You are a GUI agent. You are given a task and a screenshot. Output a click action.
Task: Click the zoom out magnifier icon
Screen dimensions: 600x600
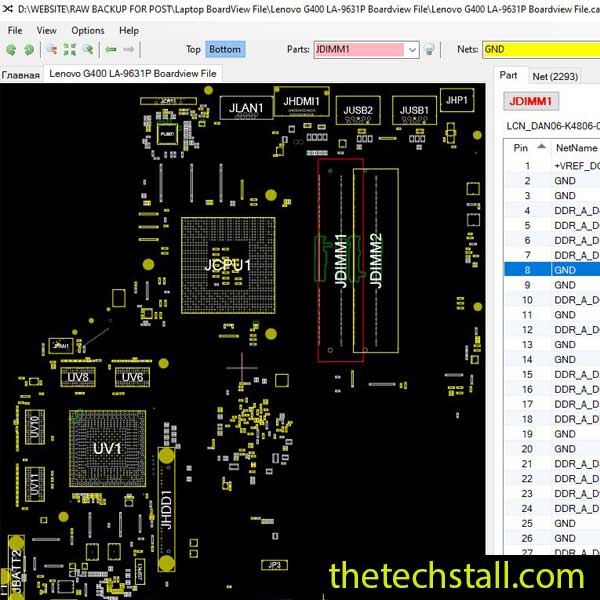52,49
